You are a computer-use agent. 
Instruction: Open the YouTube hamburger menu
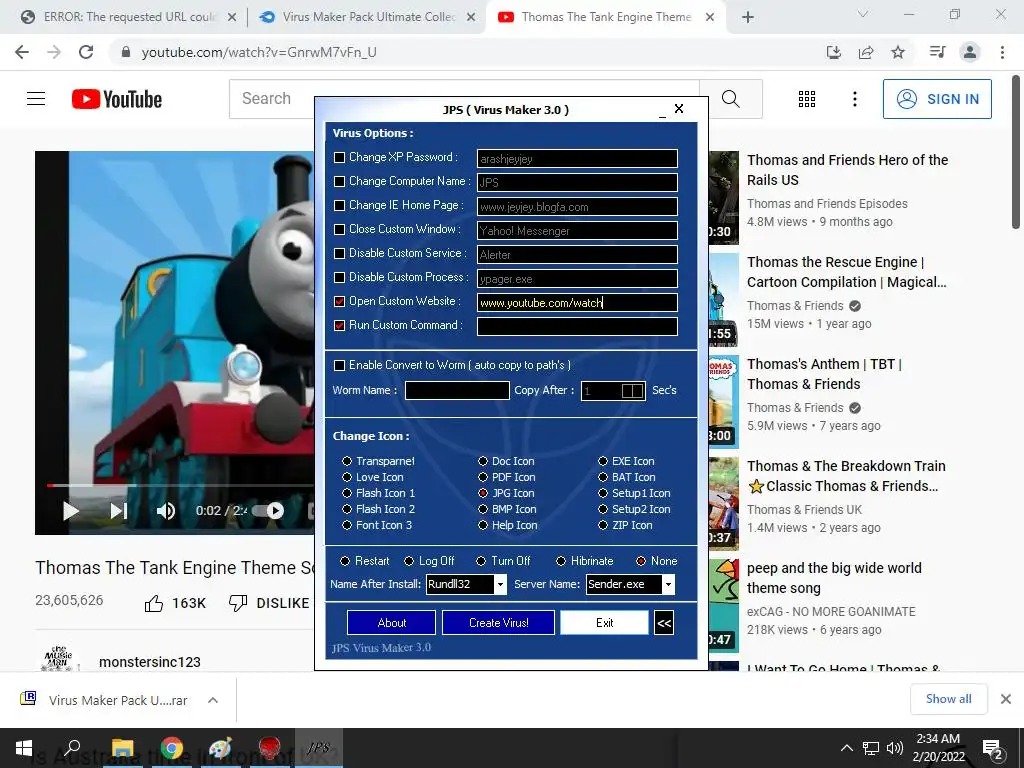pos(36,99)
